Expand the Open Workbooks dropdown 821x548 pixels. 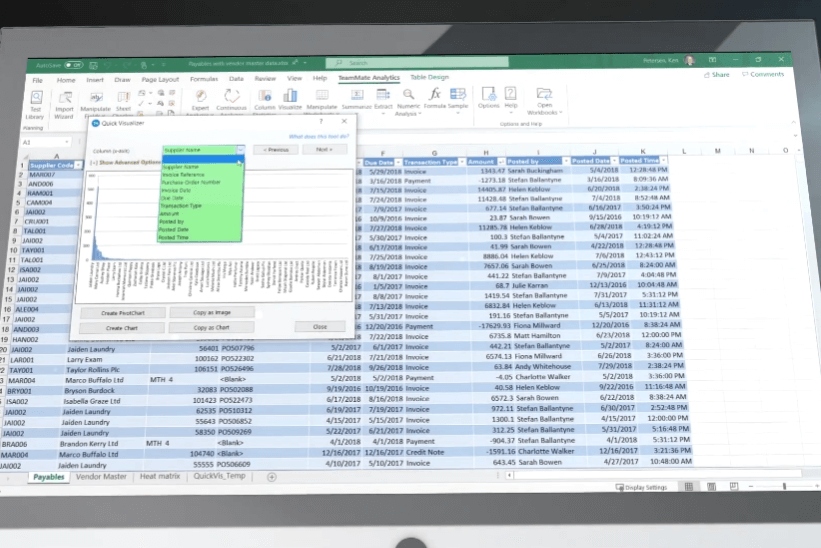pos(545,100)
